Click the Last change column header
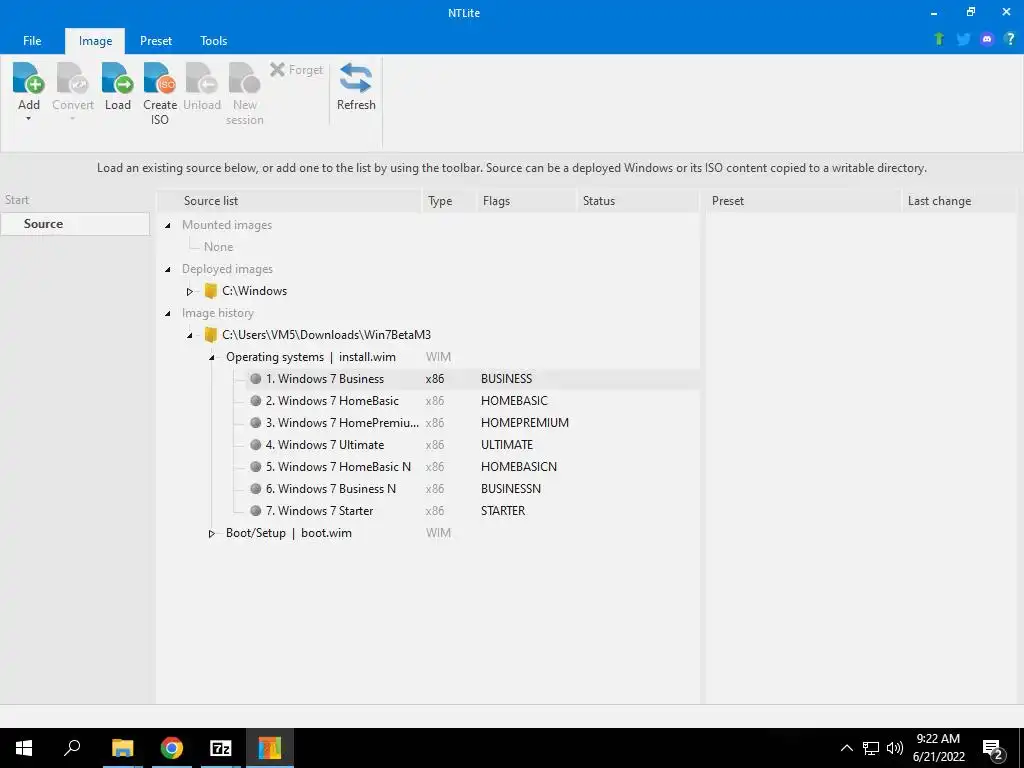Viewport: 1024px width, 768px height. 958,201
